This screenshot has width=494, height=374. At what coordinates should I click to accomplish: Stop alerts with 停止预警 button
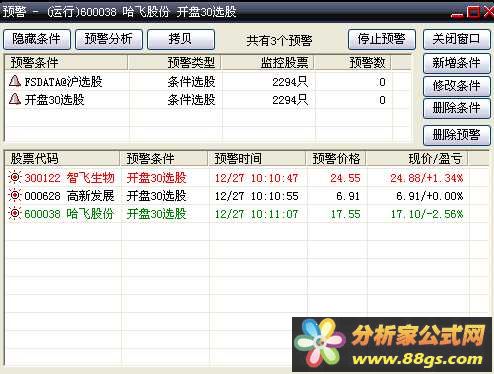coord(382,39)
